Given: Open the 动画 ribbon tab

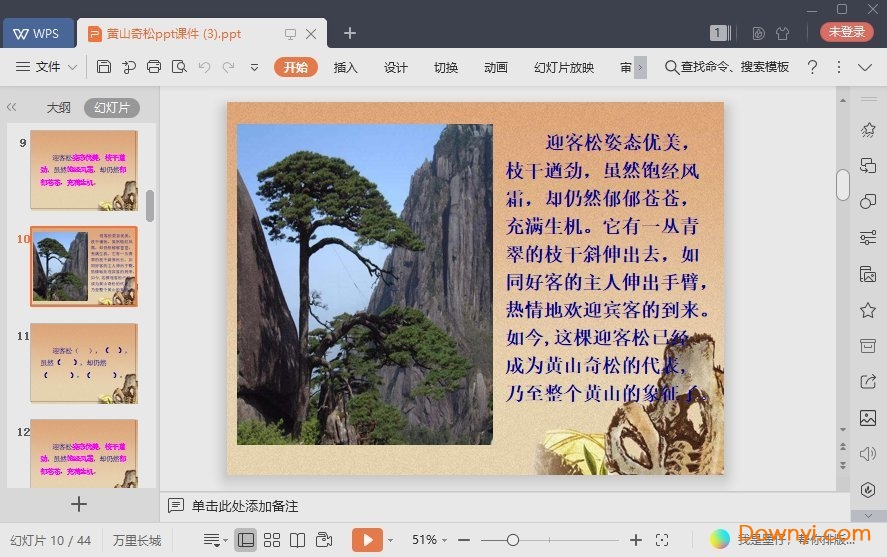Looking at the screenshot, I should [495, 67].
